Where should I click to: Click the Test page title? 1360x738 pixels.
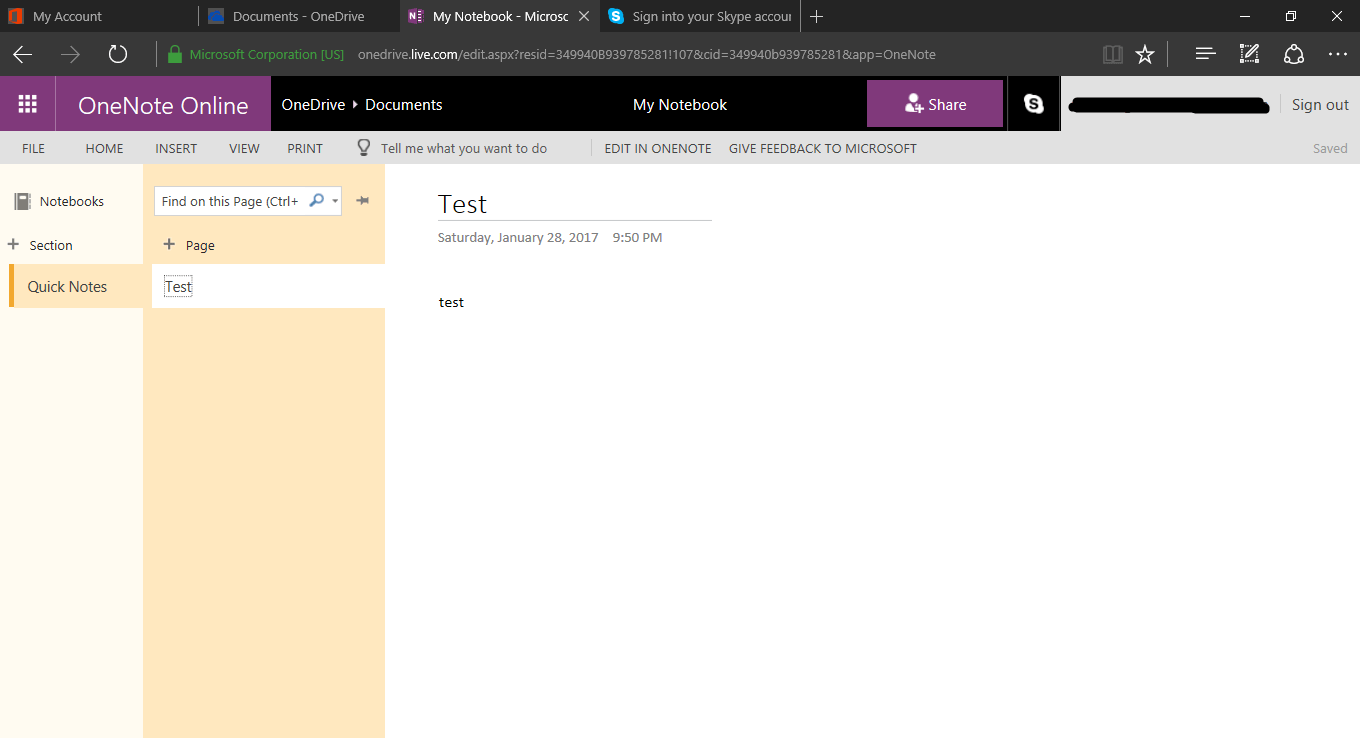tap(462, 204)
